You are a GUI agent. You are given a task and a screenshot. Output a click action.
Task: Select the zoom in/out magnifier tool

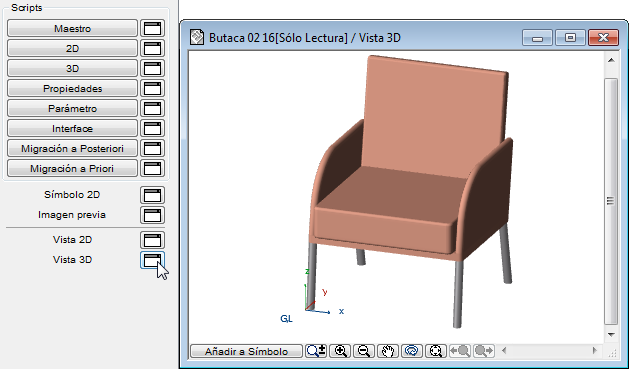click(316, 351)
